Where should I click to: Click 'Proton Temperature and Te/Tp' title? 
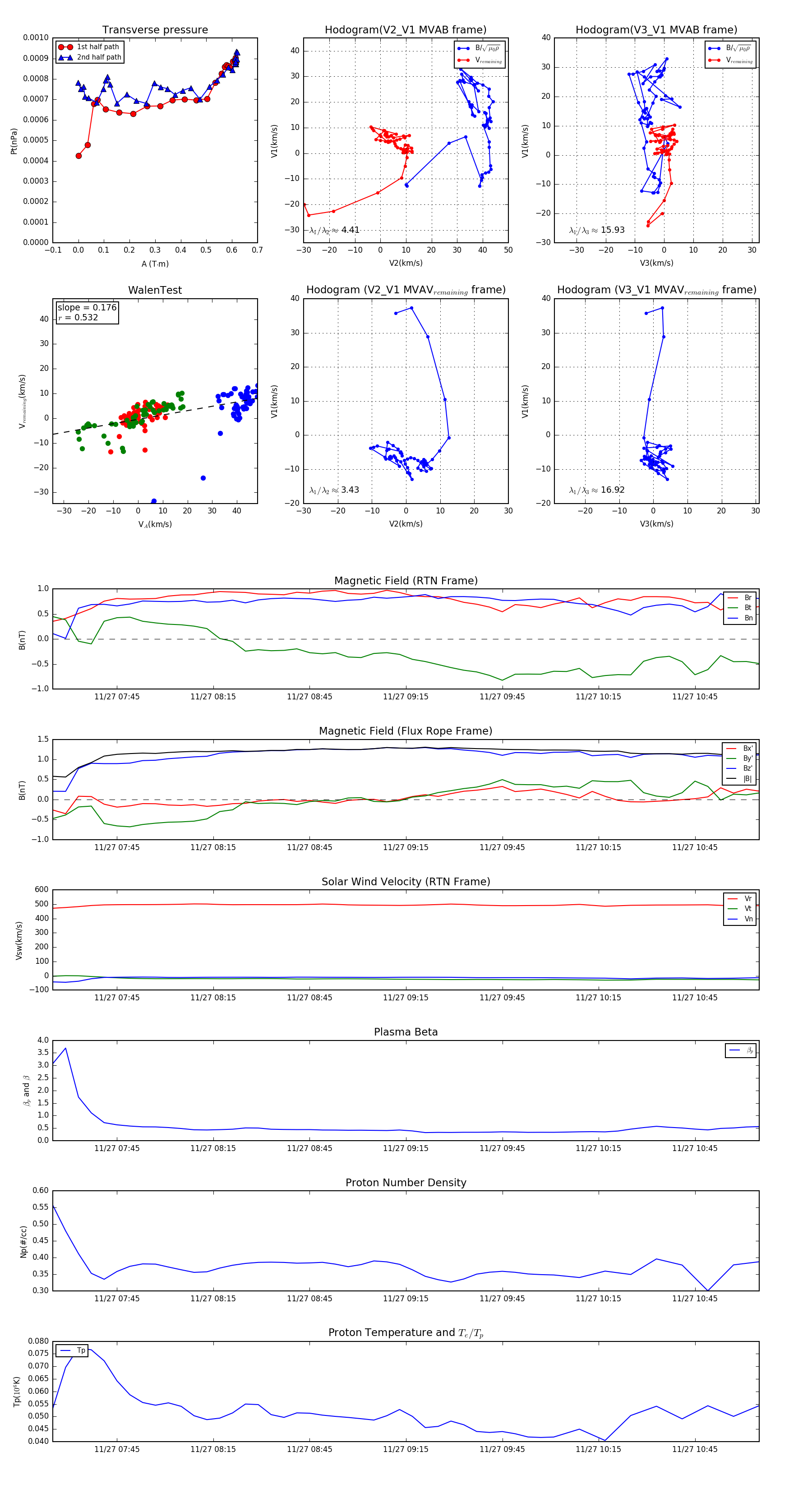pyautogui.click(x=406, y=1333)
